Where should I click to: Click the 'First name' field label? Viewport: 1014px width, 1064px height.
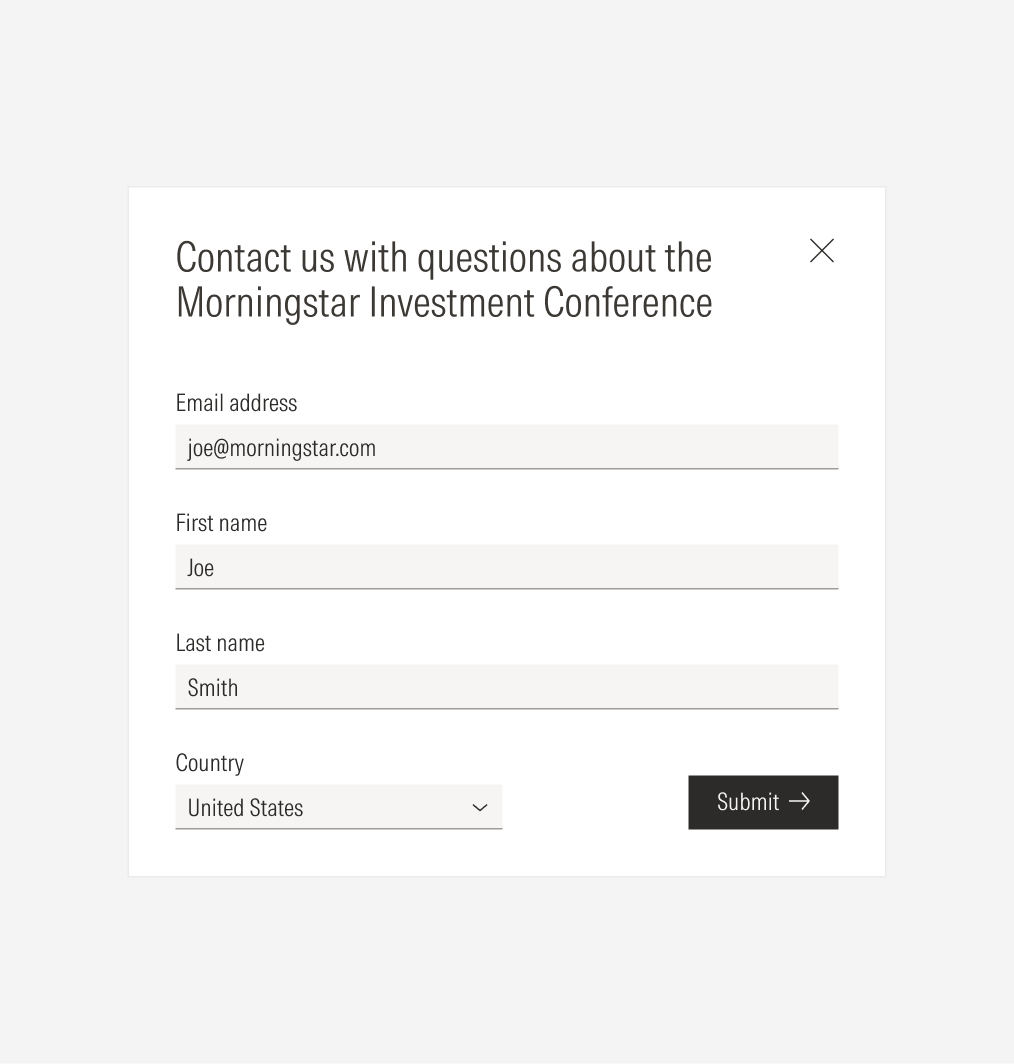221,522
